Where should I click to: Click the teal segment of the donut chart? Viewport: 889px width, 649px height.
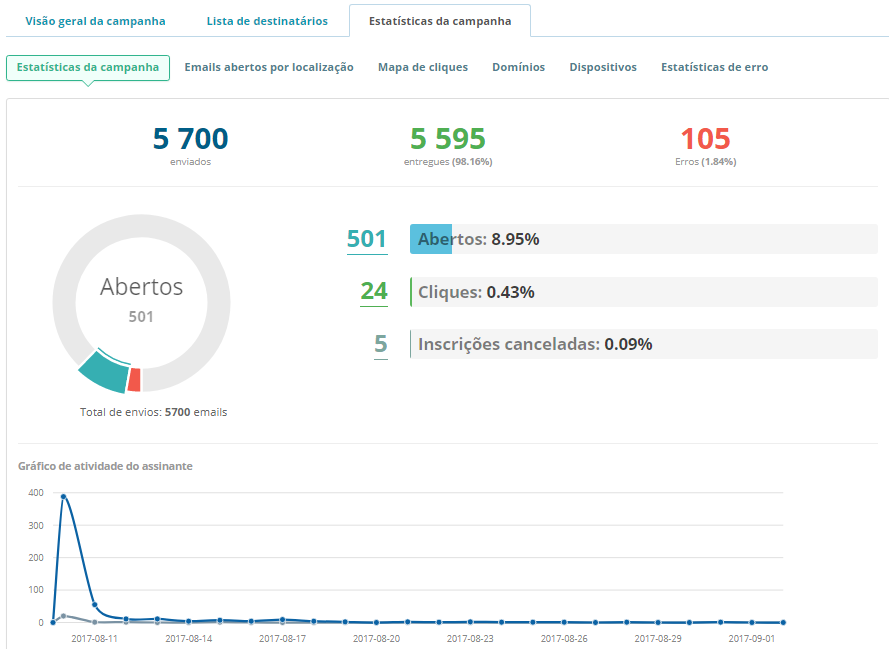(x=101, y=371)
